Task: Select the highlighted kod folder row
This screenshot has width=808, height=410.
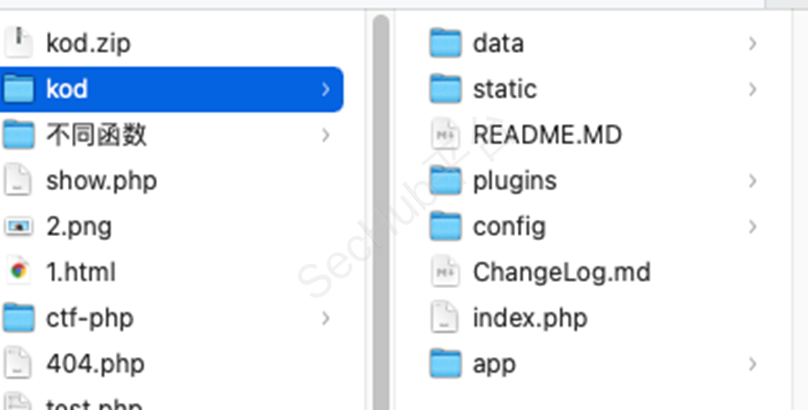Action: [171, 89]
